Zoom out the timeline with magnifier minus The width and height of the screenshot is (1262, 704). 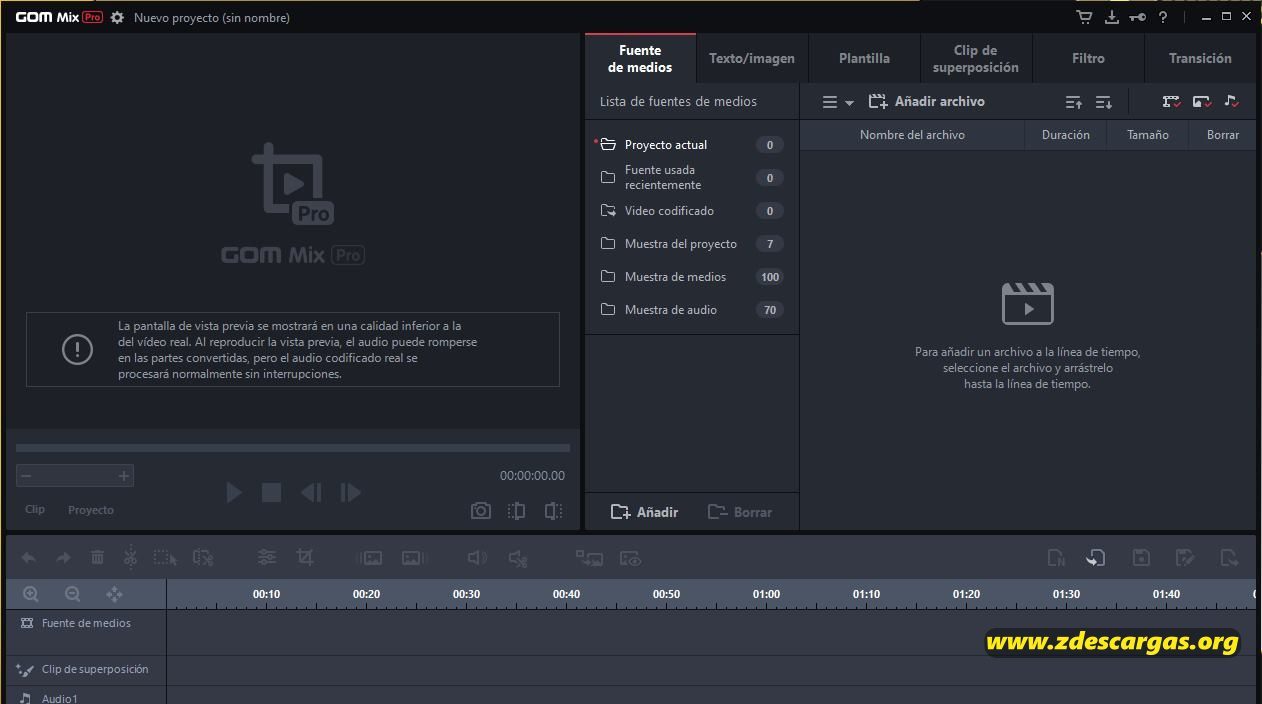click(72, 594)
